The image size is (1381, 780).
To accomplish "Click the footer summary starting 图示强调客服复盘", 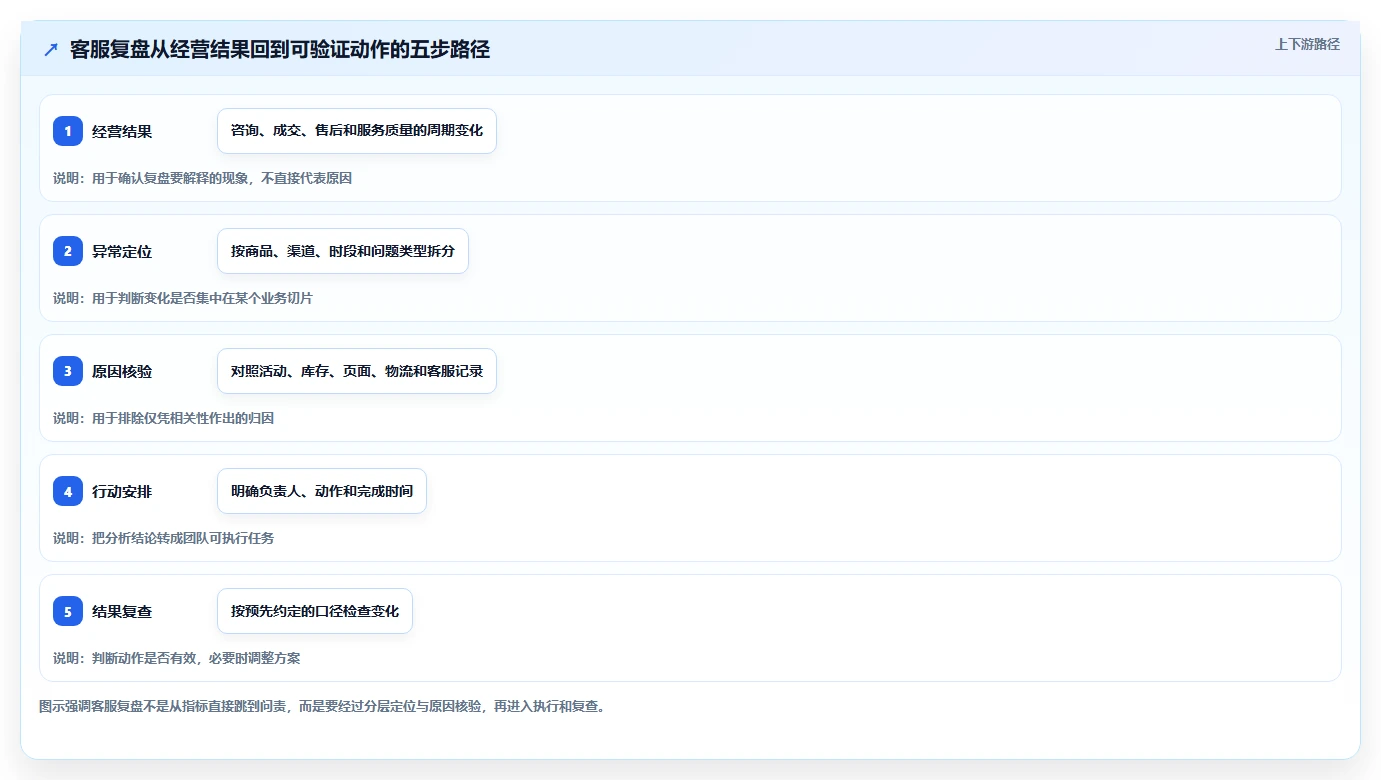I will click(322, 706).
